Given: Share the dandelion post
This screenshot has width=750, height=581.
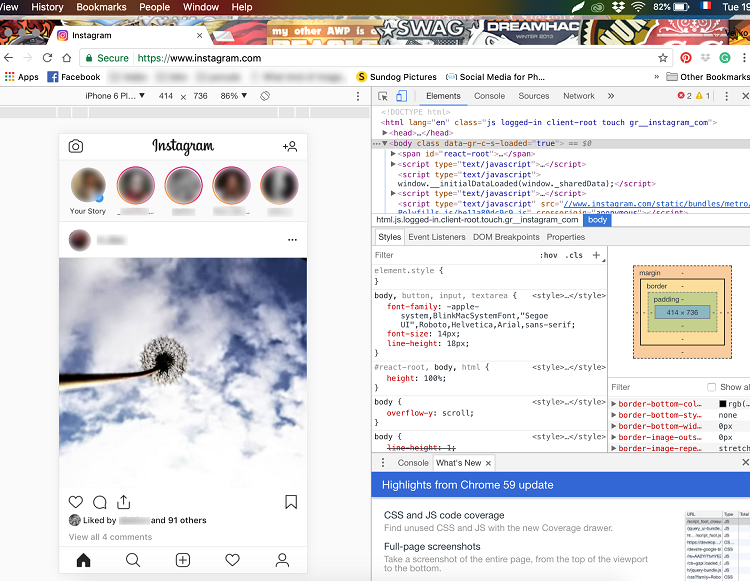Looking at the screenshot, I should pos(123,502).
